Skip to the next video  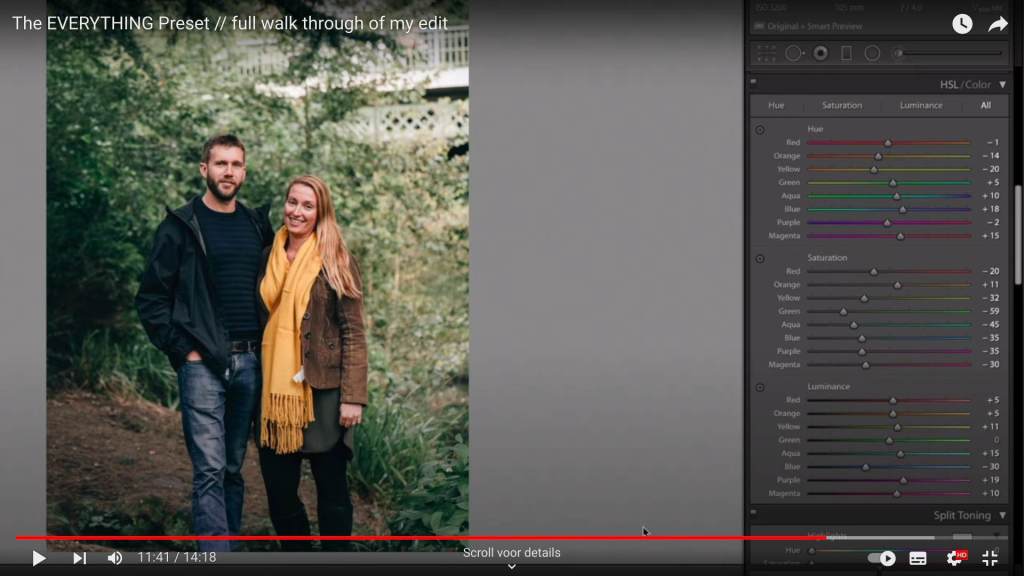coord(79,558)
